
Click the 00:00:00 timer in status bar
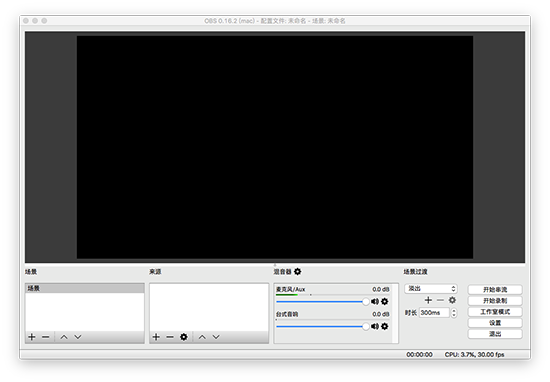419,355
